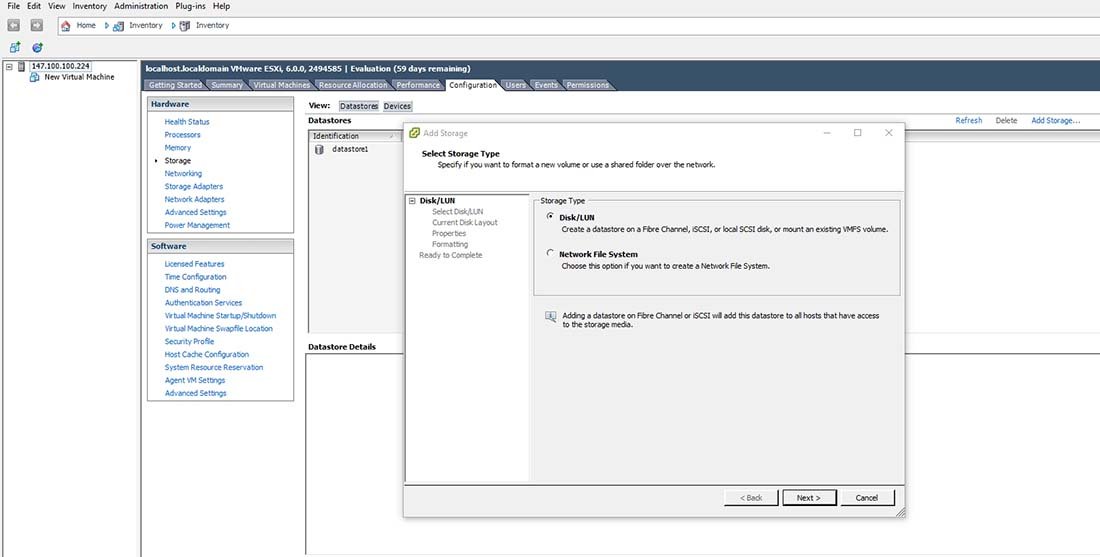Open Processors in Hardware panel

click(x=182, y=135)
